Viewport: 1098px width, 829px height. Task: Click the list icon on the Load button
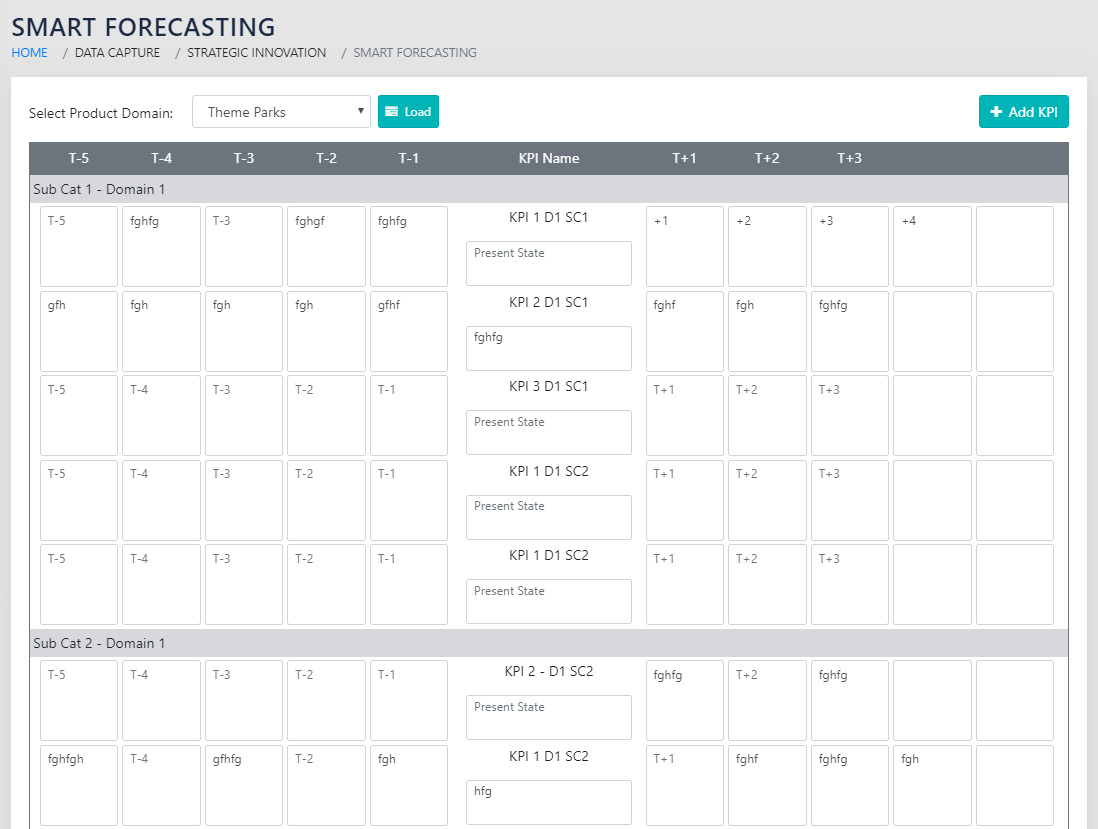[392, 112]
